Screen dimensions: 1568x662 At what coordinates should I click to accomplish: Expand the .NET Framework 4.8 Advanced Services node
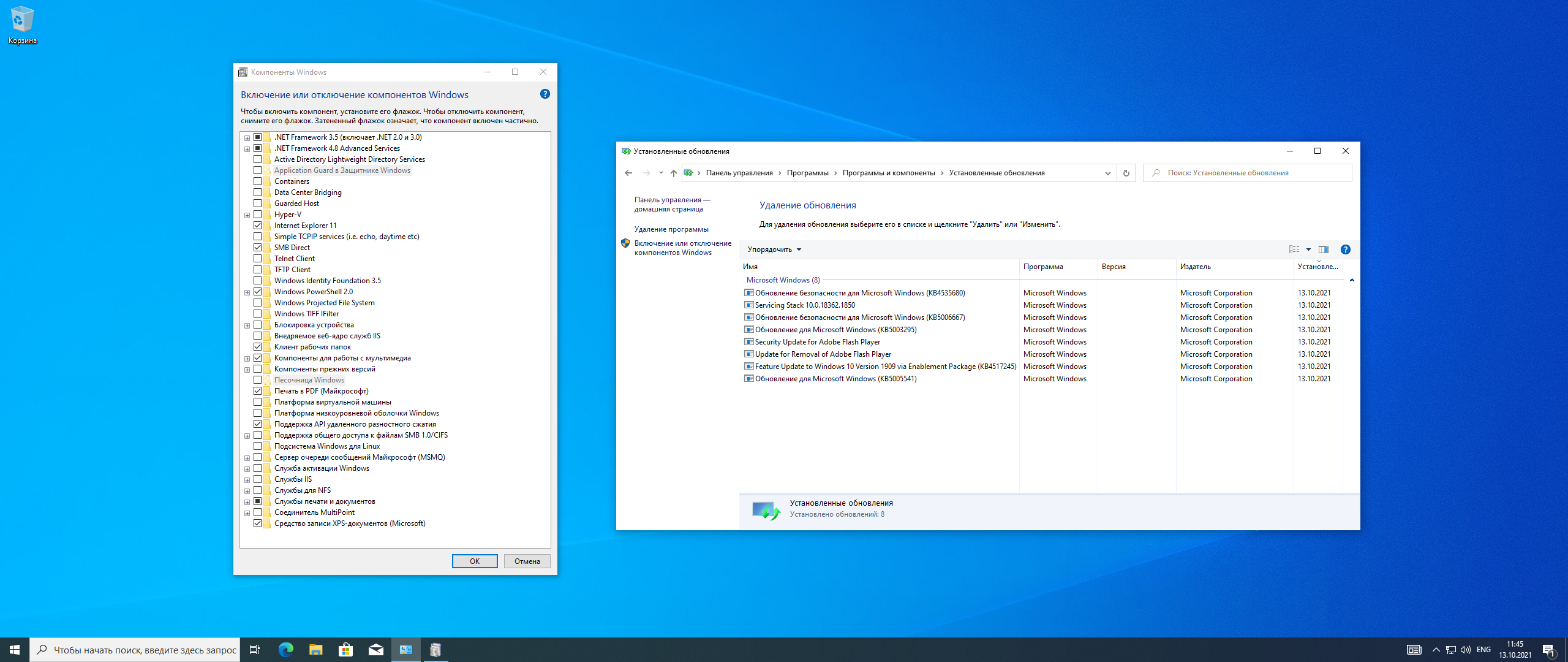(x=247, y=149)
